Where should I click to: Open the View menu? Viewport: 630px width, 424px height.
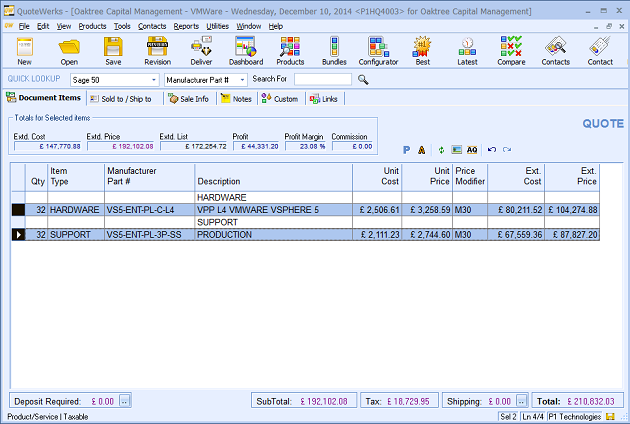pyautogui.click(x=63, y=26)
